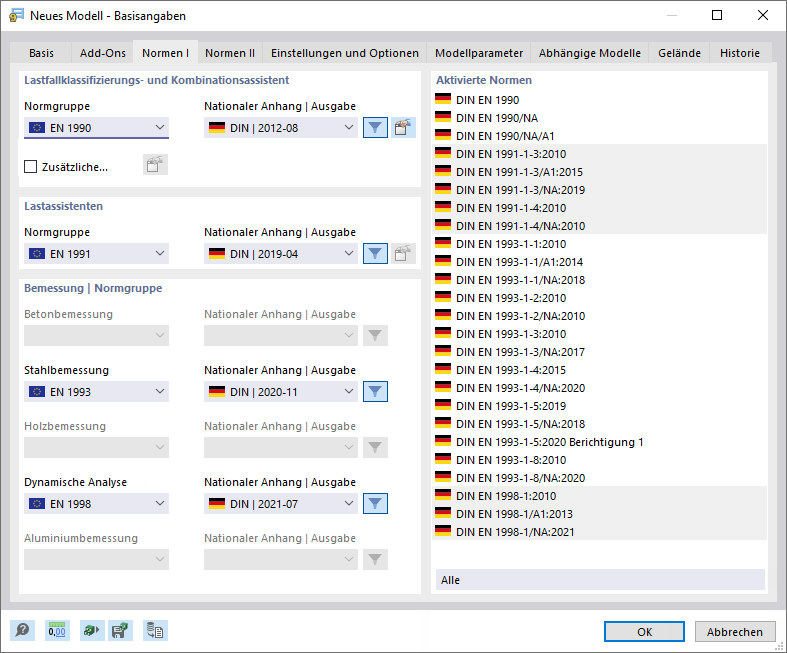The height and width of the screenshot is (653, 787).
Task: Open Normgruppe EN 1990 dropdown
Action: [x=96, y=127]
